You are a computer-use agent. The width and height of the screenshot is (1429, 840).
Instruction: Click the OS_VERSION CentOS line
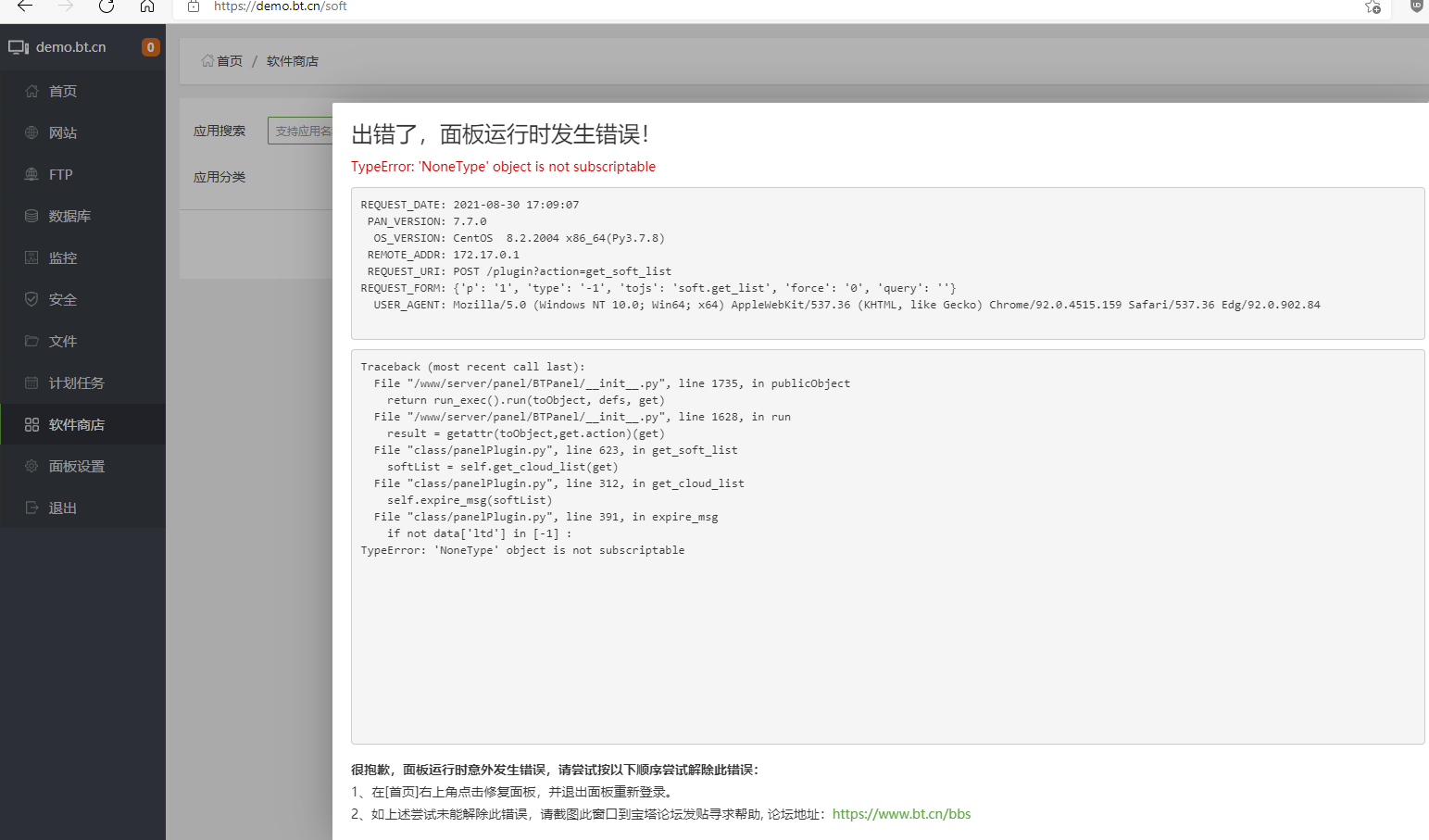point(519,238)
